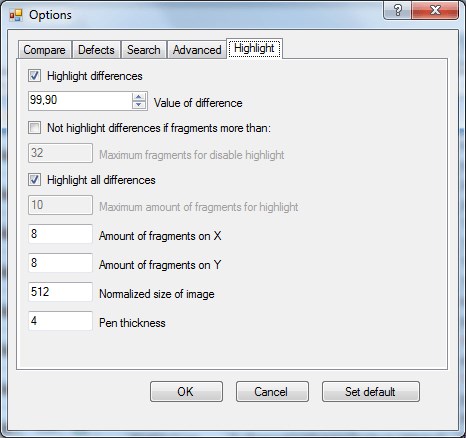This screenshot has height=438, width=466.
Task: Click the help question mark button
Action: [x=397, y=10]
